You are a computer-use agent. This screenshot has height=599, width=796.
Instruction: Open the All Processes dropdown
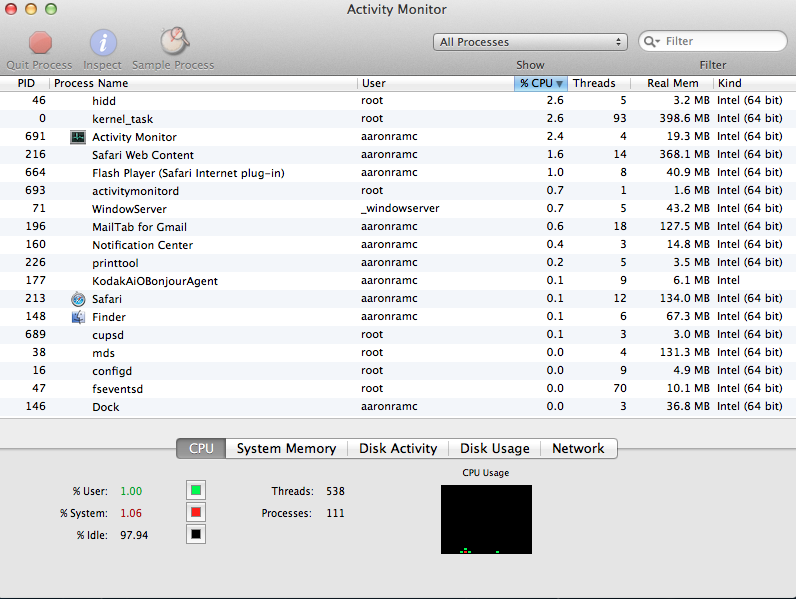click(530, 42)
